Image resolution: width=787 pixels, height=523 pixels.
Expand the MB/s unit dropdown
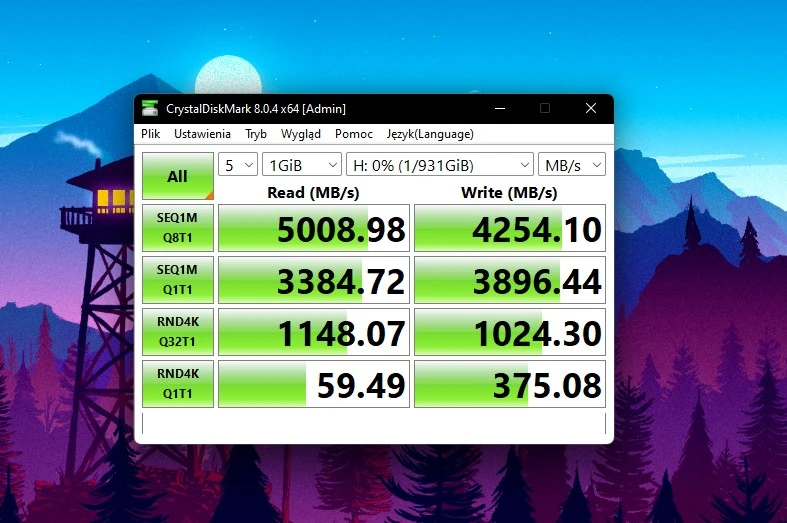pos(572,165)
